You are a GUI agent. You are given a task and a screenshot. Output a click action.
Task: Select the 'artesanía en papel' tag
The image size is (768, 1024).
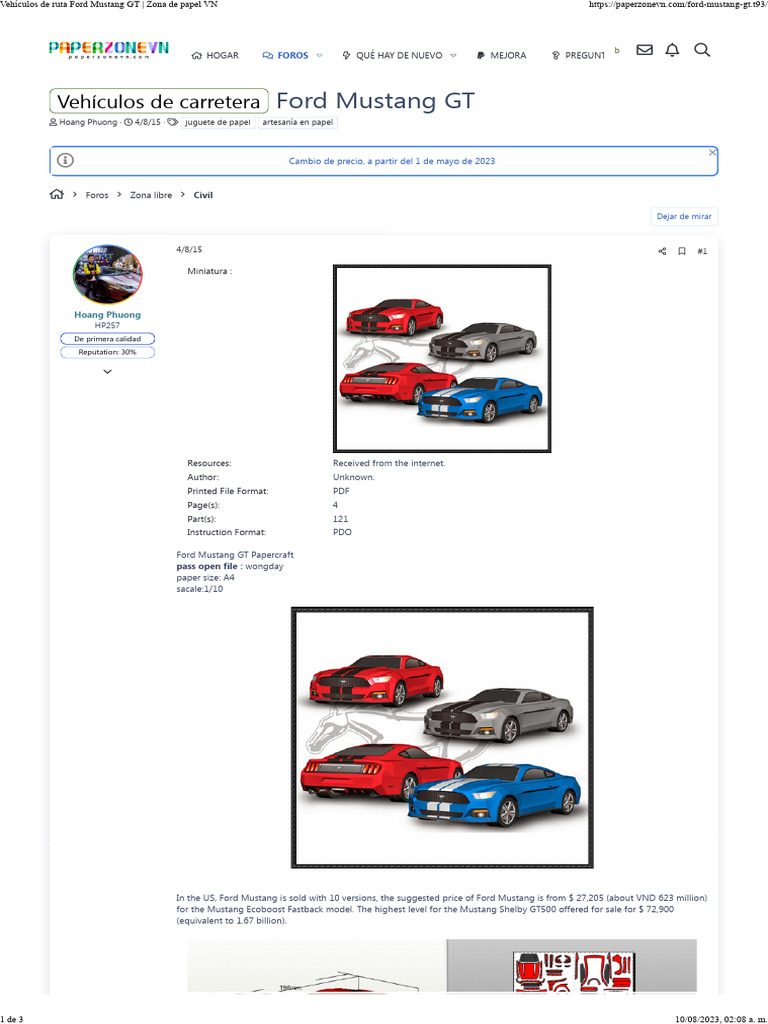(298, 122)
